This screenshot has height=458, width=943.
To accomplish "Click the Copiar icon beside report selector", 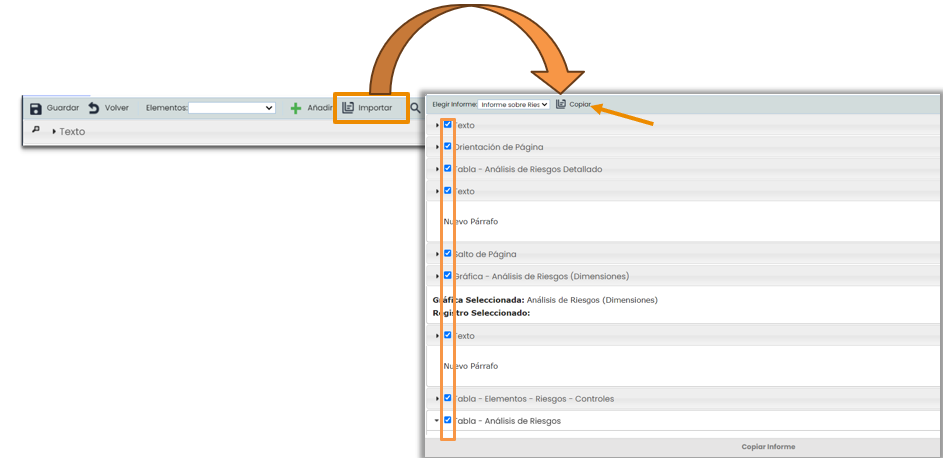I will pyautogui.click(x=561, y=104).
